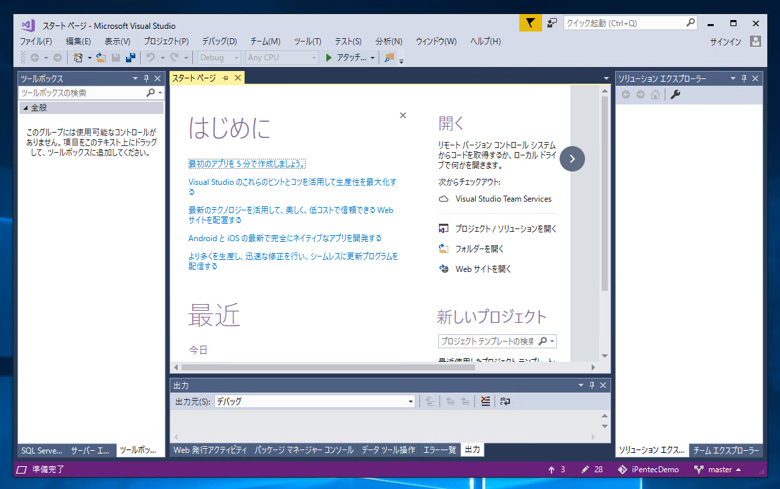Click the Solution Explorer Home icon
The height and width of the screenshot is (489, 780).
coord(656,95)
